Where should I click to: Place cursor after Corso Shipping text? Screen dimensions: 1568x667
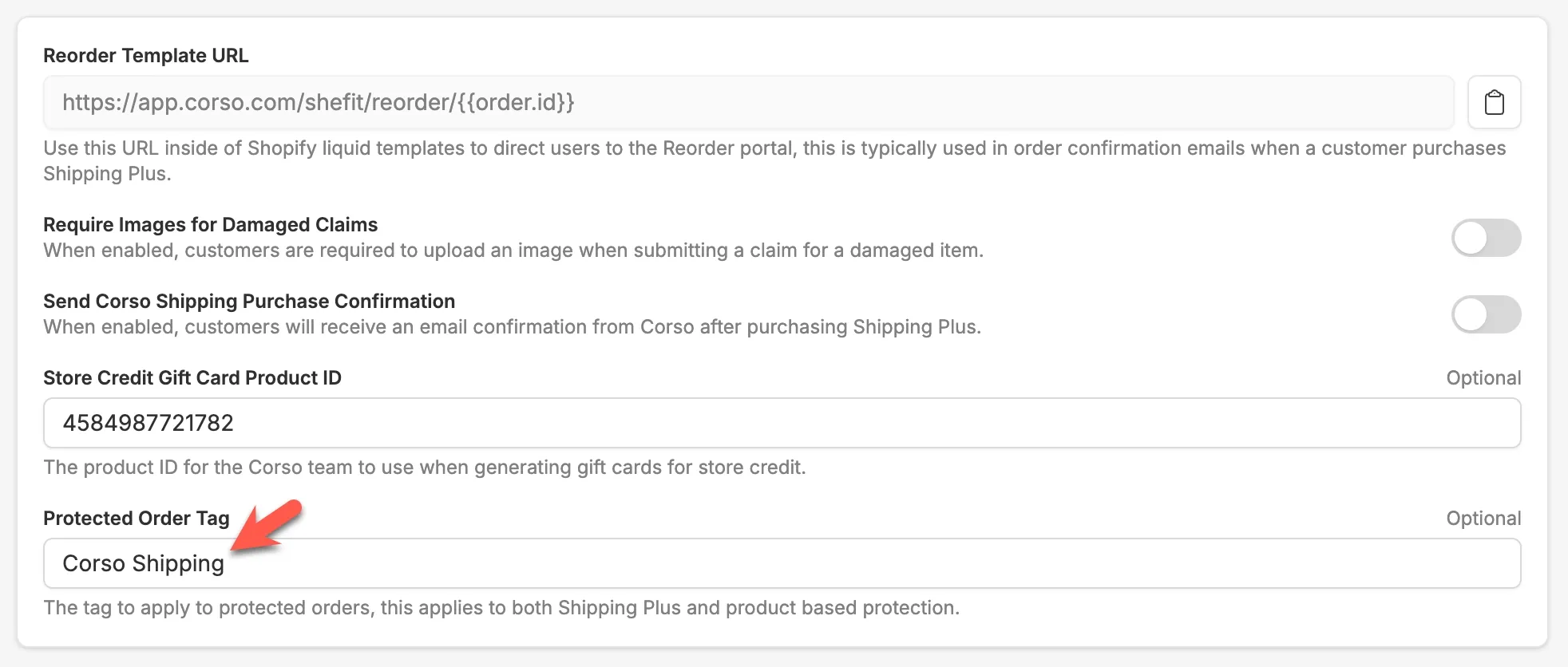(225, 562)
